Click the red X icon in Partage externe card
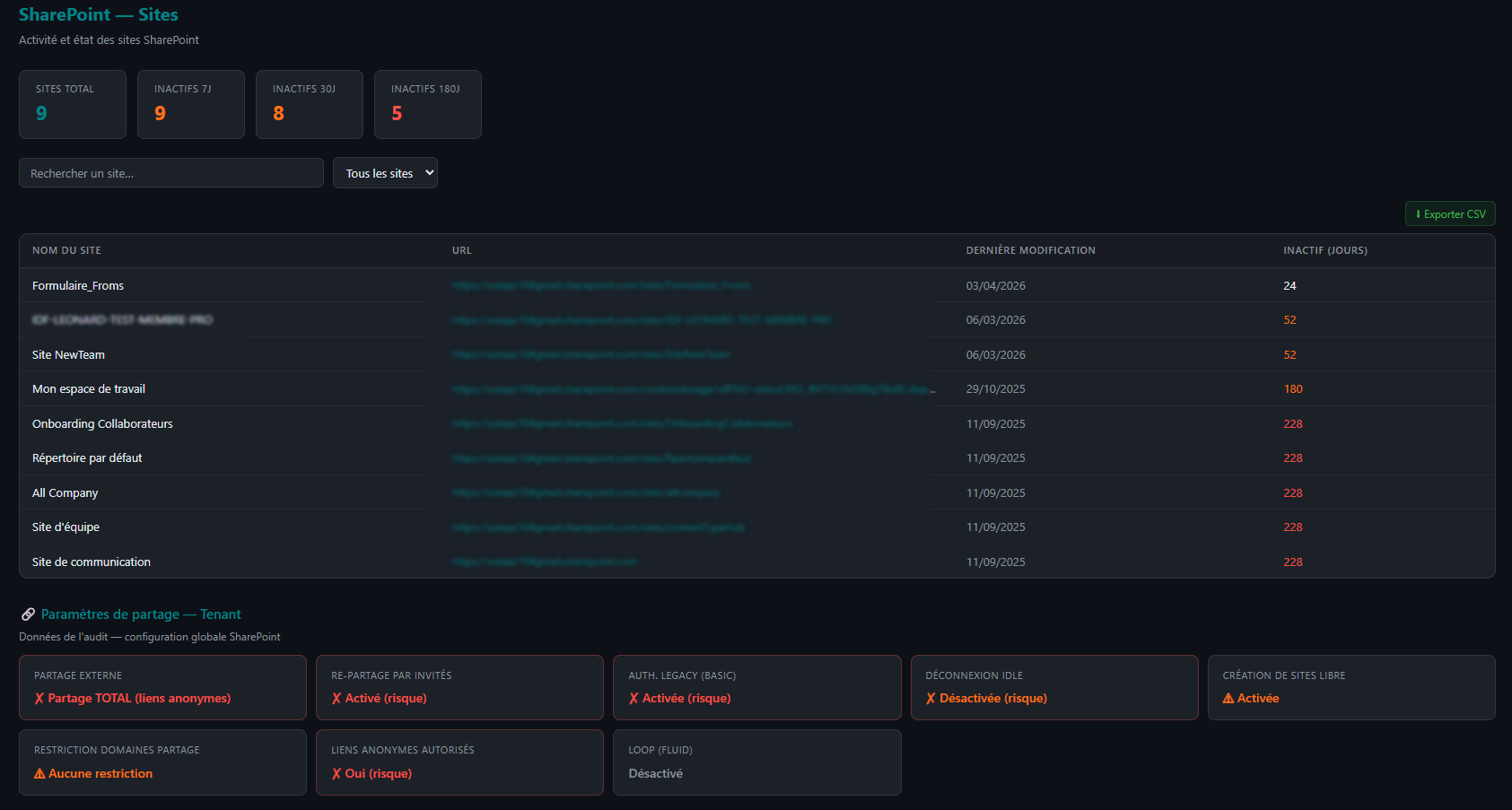This screenshot has width=1512, height=810. (39, 699)
